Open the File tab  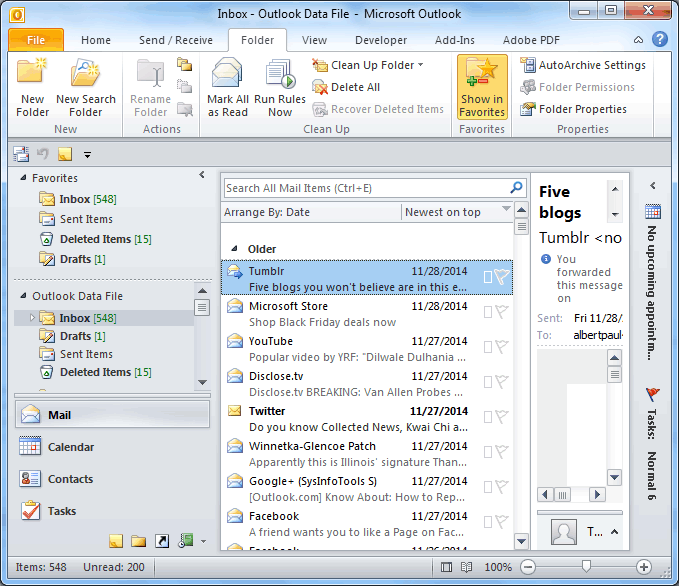[36, 40]
